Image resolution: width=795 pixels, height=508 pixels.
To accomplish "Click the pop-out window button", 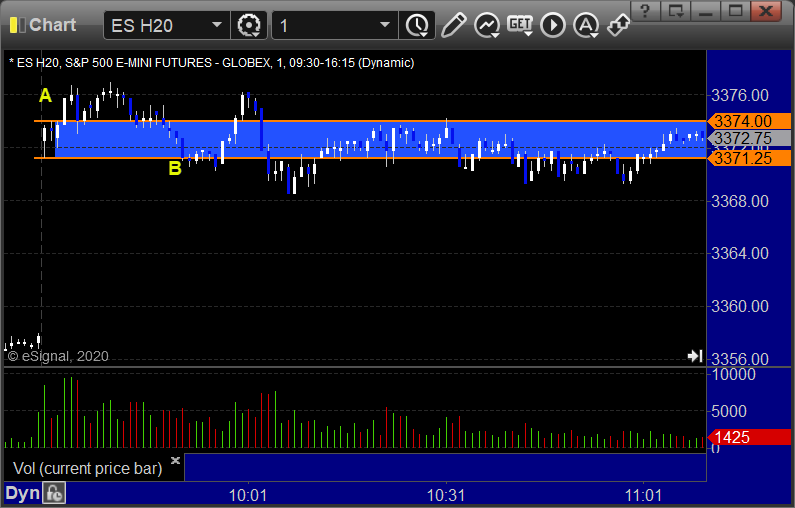I will [675, 11].
